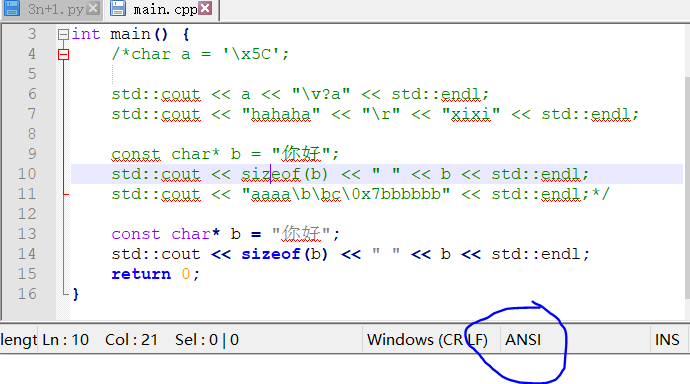Viewport: 690px width, 384px height.
Task: Click the sizeof keyword on line 14
Action: pyautogui.click(x=271, y=254)
